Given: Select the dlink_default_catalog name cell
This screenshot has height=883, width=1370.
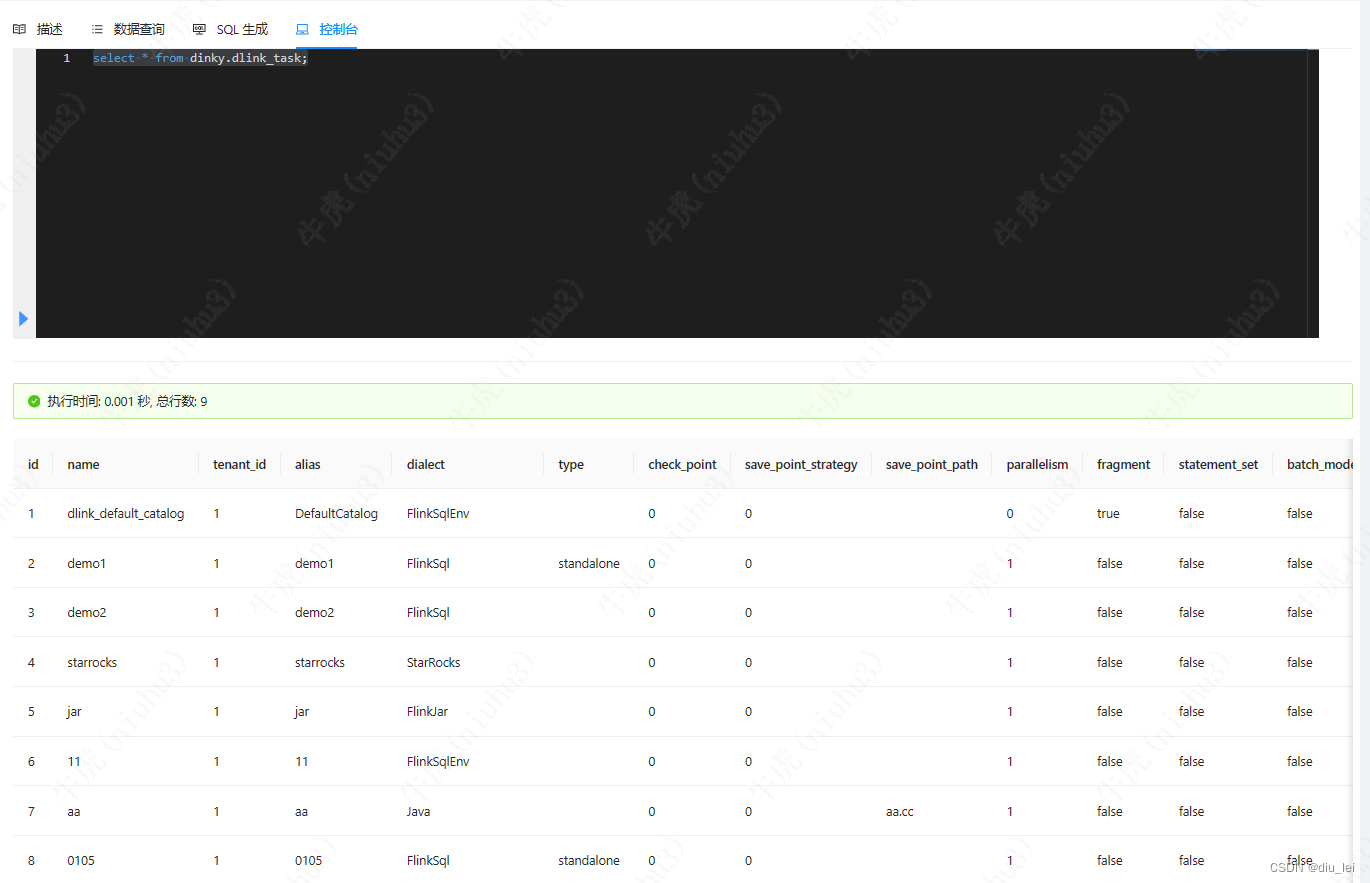Looking at the screenshot, I should [x=126, y=513].
